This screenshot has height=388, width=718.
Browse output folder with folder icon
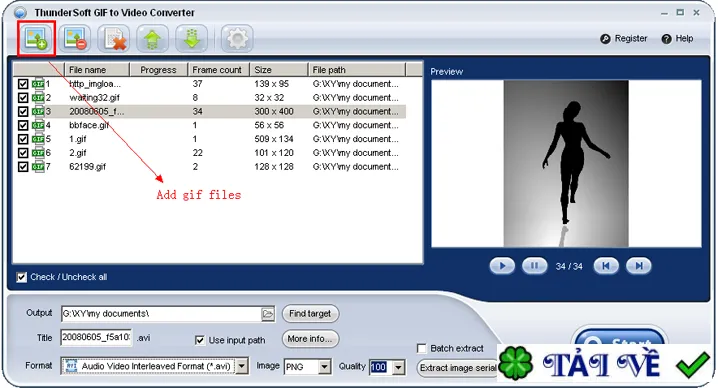tap(268, 314)
